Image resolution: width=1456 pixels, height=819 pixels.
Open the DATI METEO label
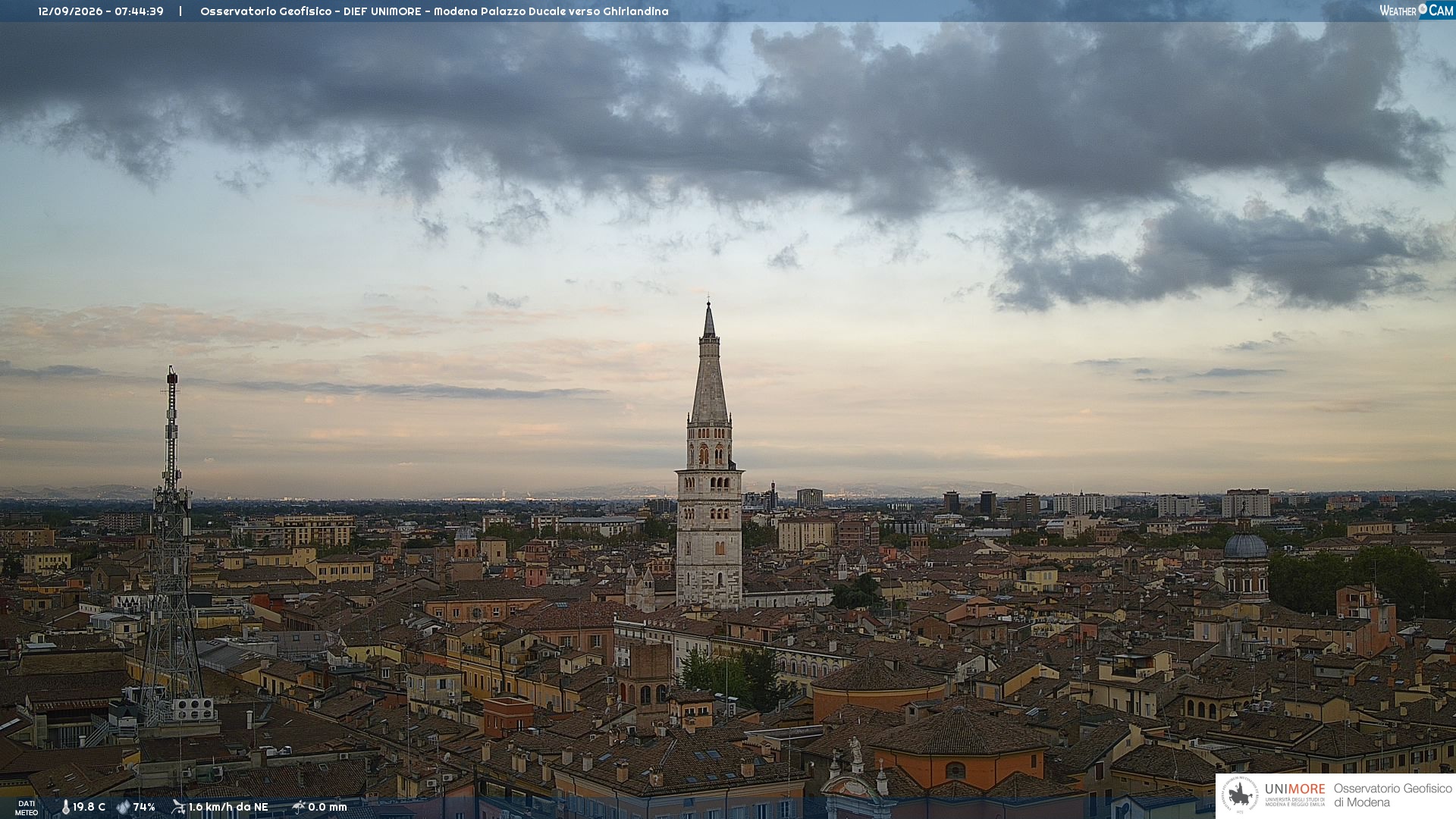[27, 808]
